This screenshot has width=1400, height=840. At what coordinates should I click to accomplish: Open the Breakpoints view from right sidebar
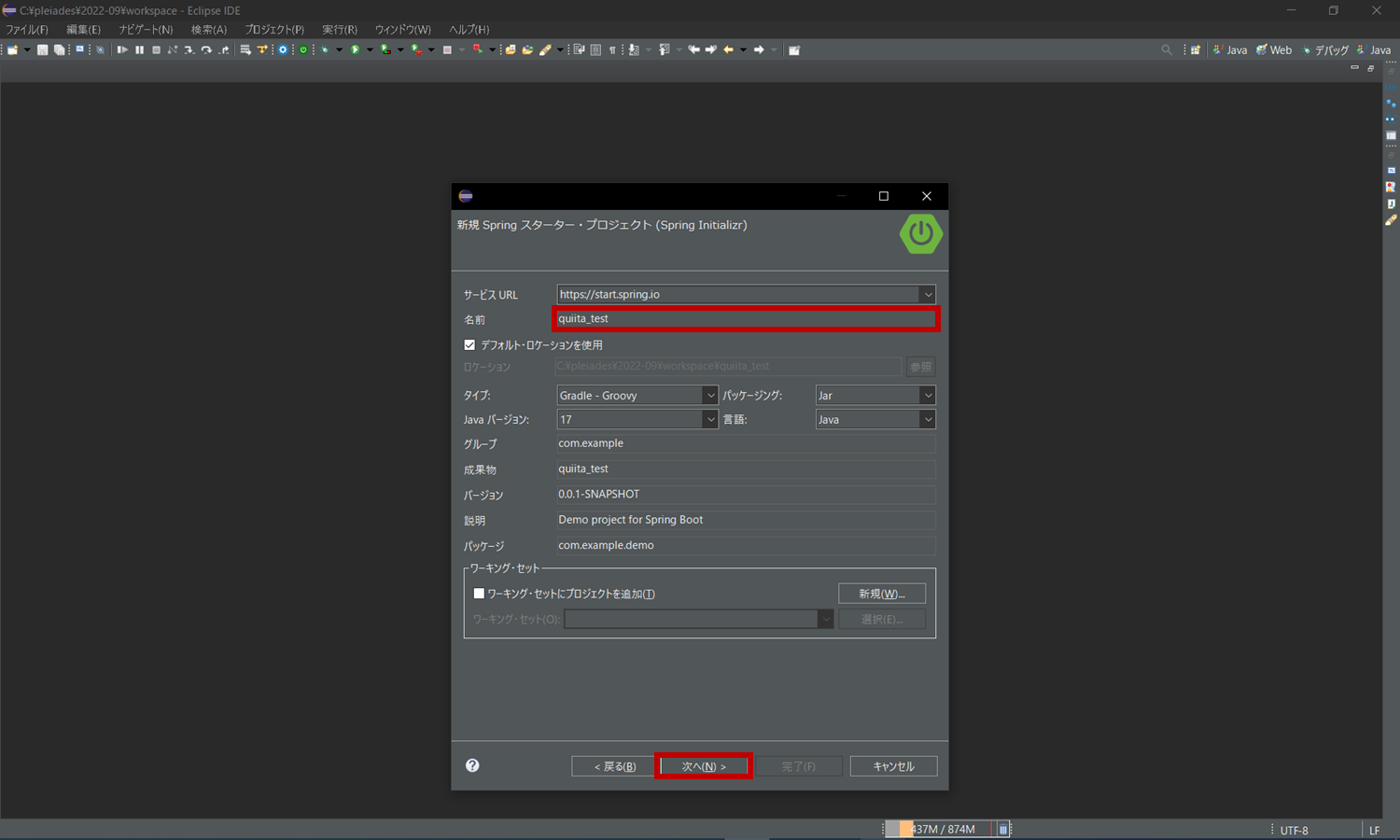tap(1391, 103)
